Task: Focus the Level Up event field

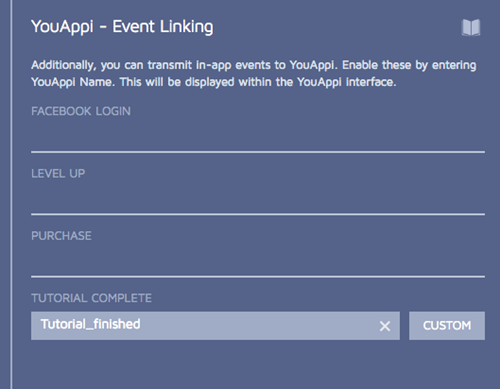Action: point(258,199)
